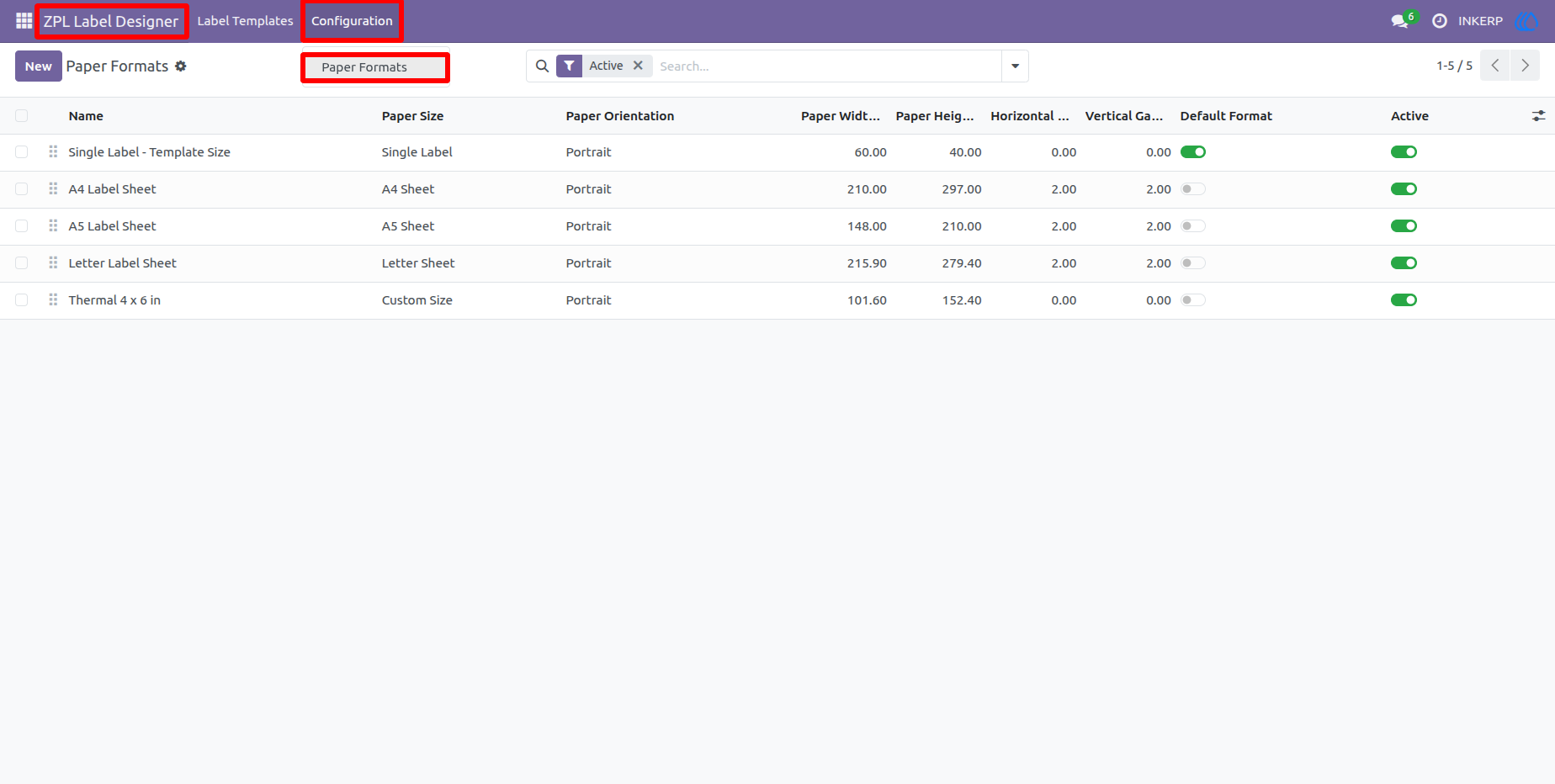Open the Paper Formats gear actions icon
This screenshot has width=1555, height=784.
(181, 66)
